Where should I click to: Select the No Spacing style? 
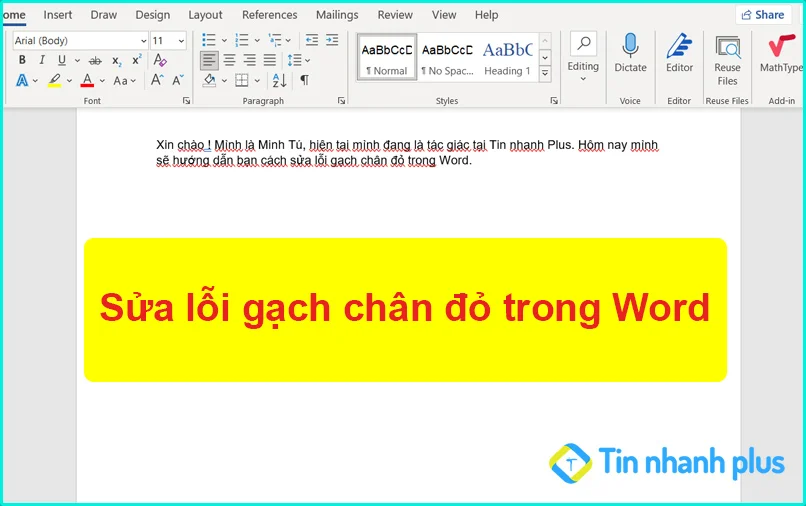coord(447,58)
